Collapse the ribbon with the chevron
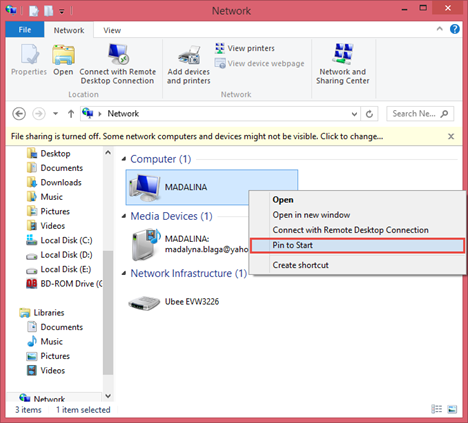Viewport: 468px width, 423px height. 440,29
